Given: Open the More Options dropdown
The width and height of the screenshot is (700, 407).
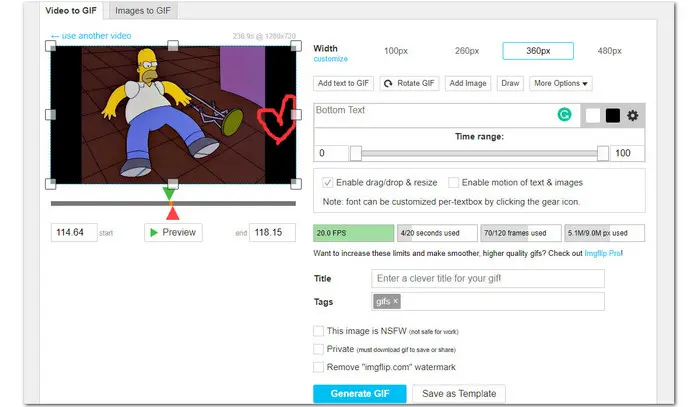Looking at the screenshot, I should coord(561,83).
